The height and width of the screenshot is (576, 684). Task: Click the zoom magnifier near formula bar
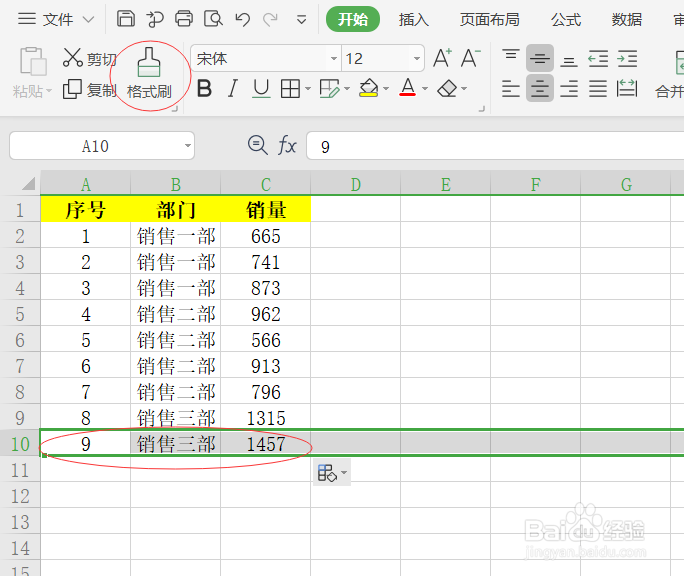(257, 145)
